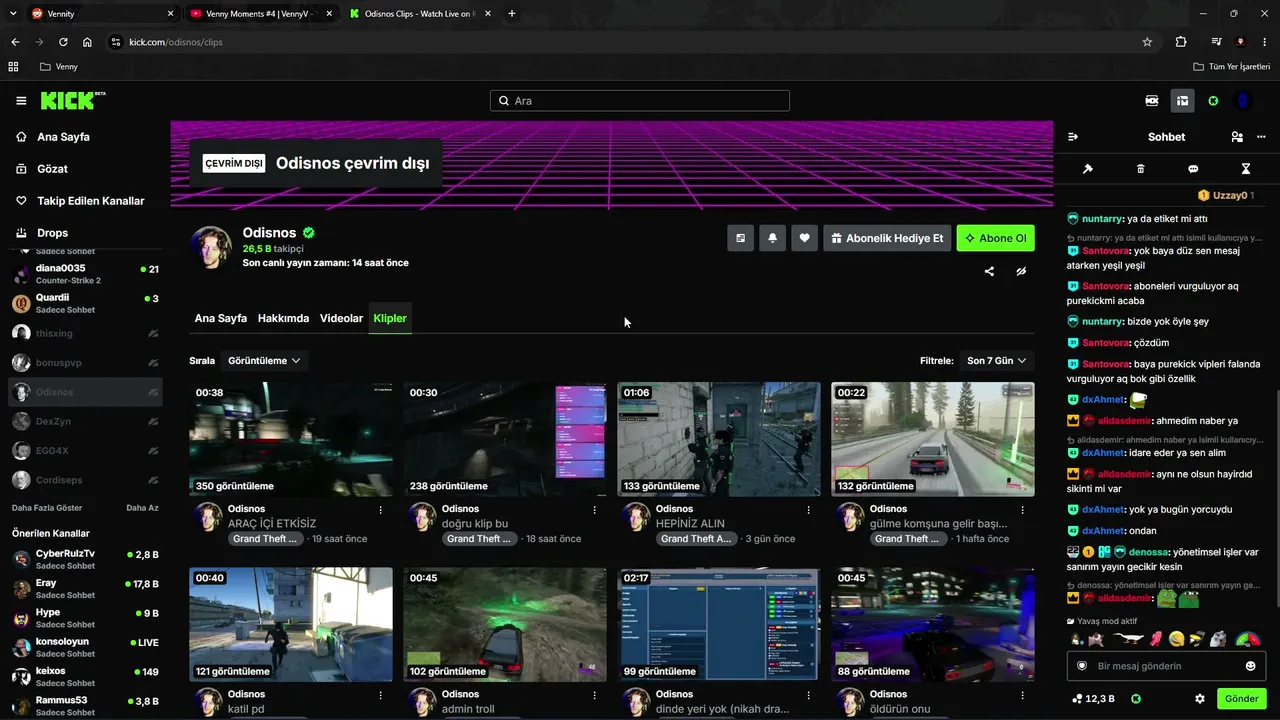Click the green Abone Ol button
Screen dimensions: 1280x720
pyautogui.click(x=995, y=238)
